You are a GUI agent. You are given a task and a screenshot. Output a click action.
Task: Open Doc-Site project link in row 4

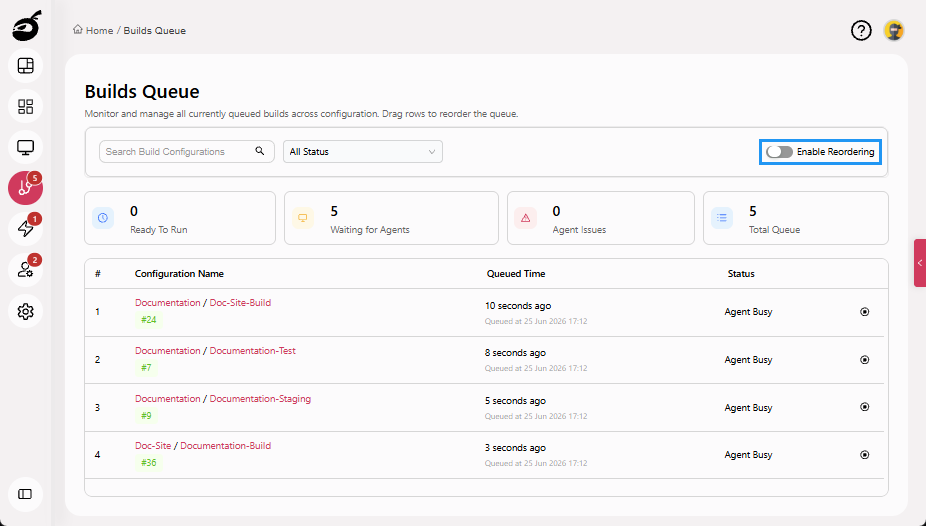[153, 446]
